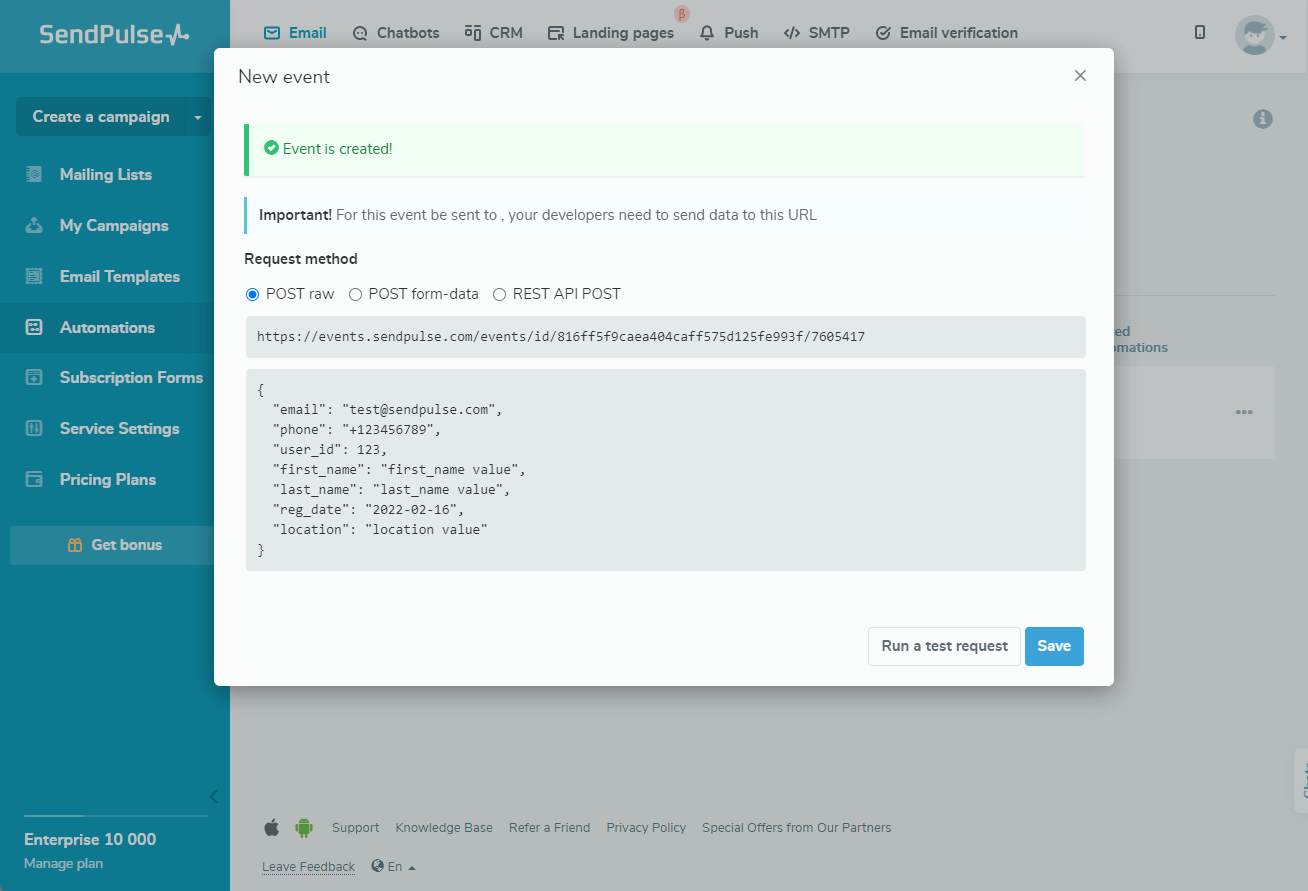Select the REST API POST option

tap(500, 294)
